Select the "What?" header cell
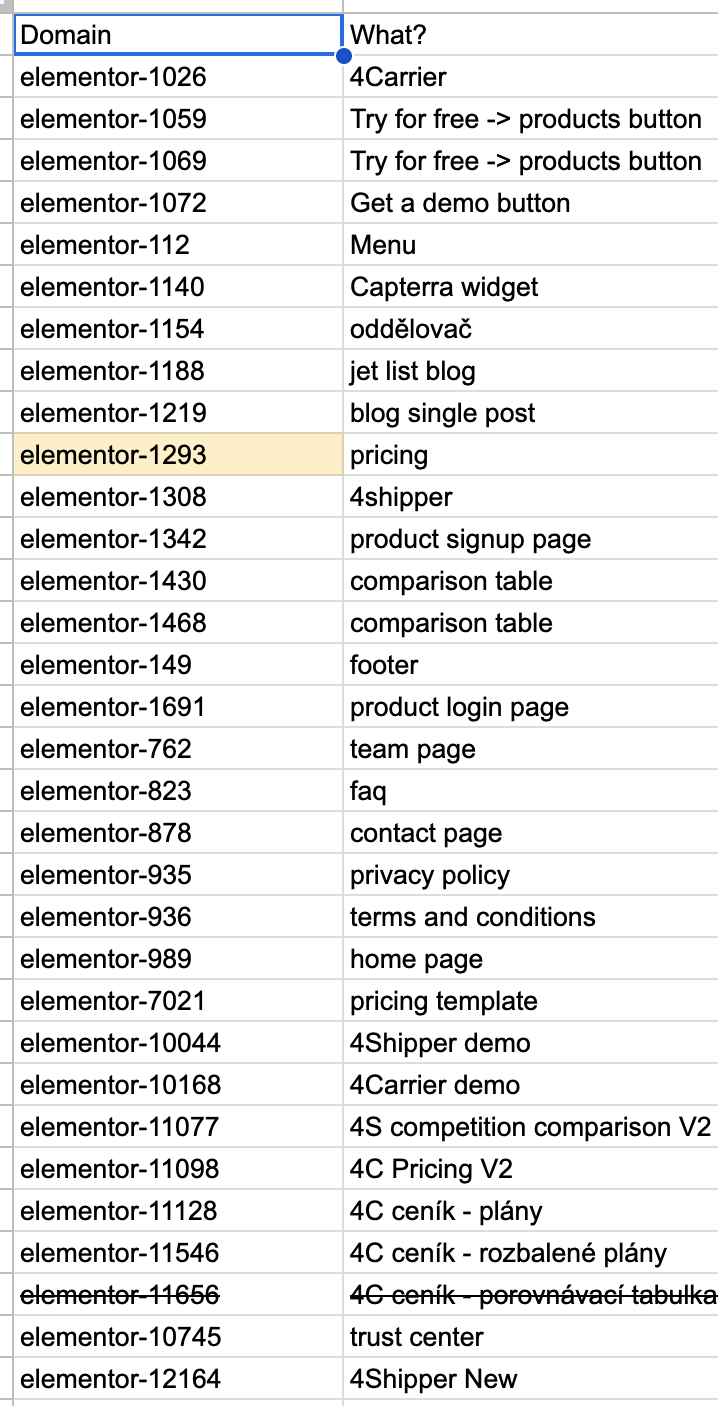Image resolution: width=718 pixels, height=1406 pixels. 530,35
